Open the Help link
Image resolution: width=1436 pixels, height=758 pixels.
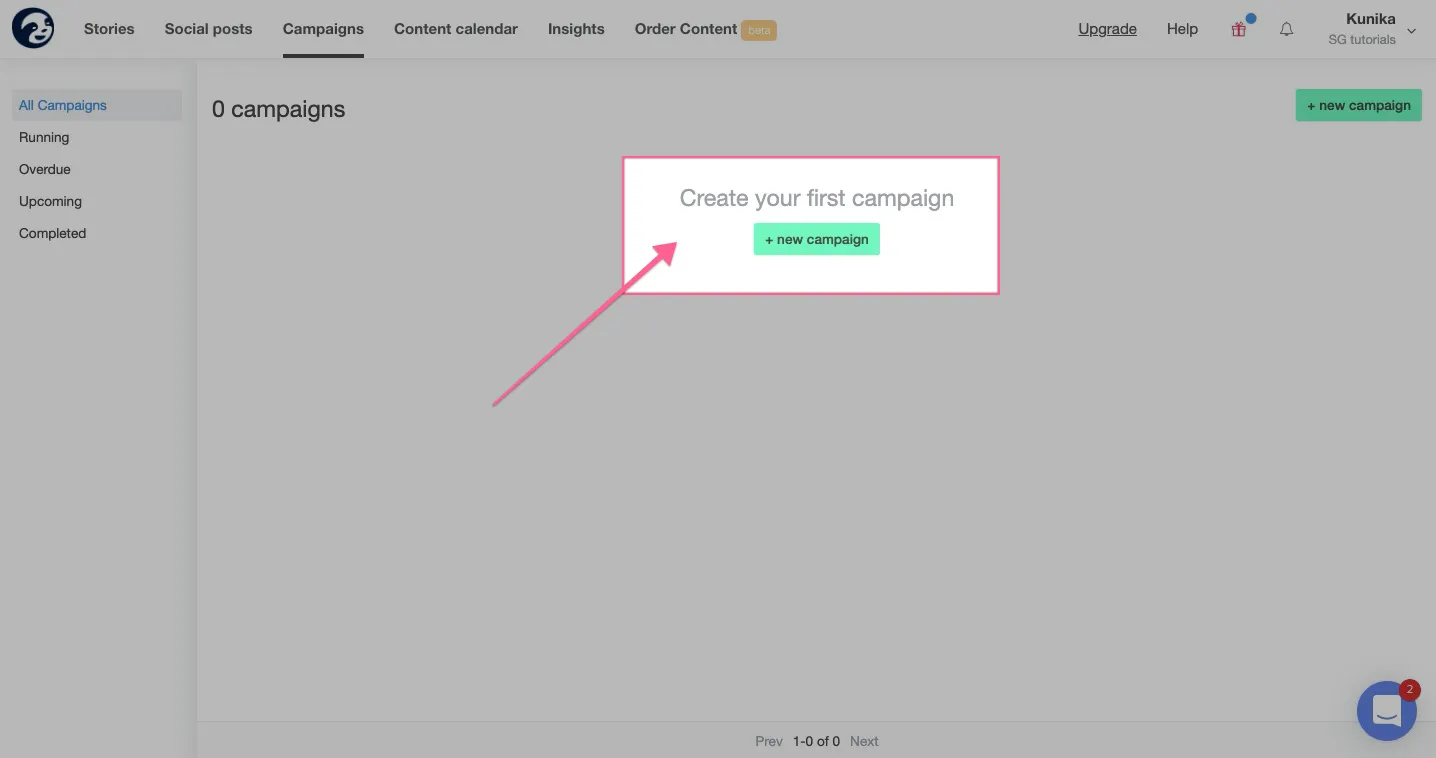(1182, 29)
